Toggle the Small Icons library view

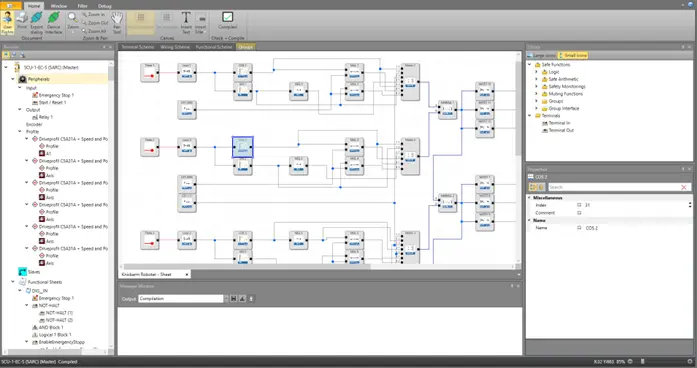pos(573,56)
